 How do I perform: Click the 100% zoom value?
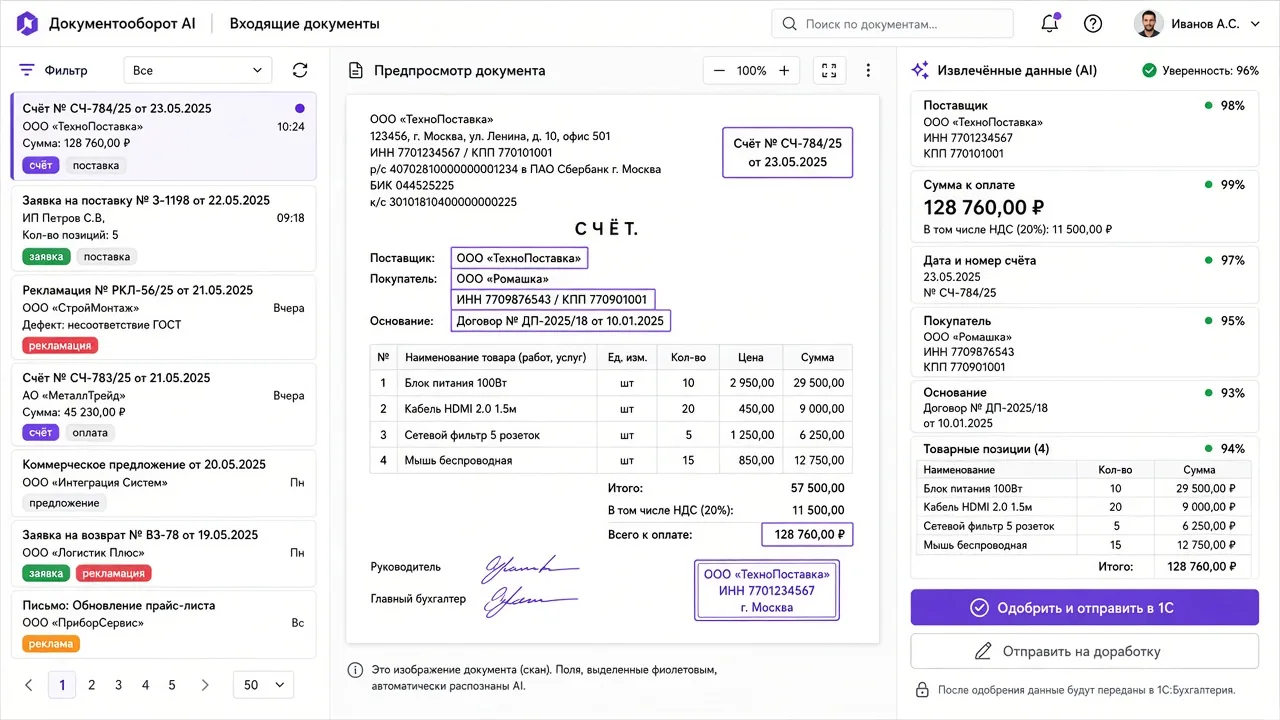point(752,70)
